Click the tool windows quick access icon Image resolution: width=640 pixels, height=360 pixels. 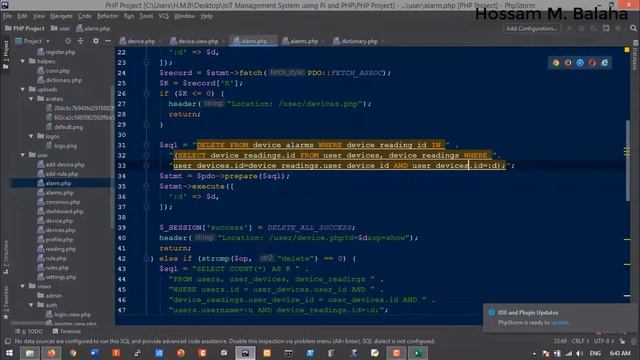(x=7, y=341)
